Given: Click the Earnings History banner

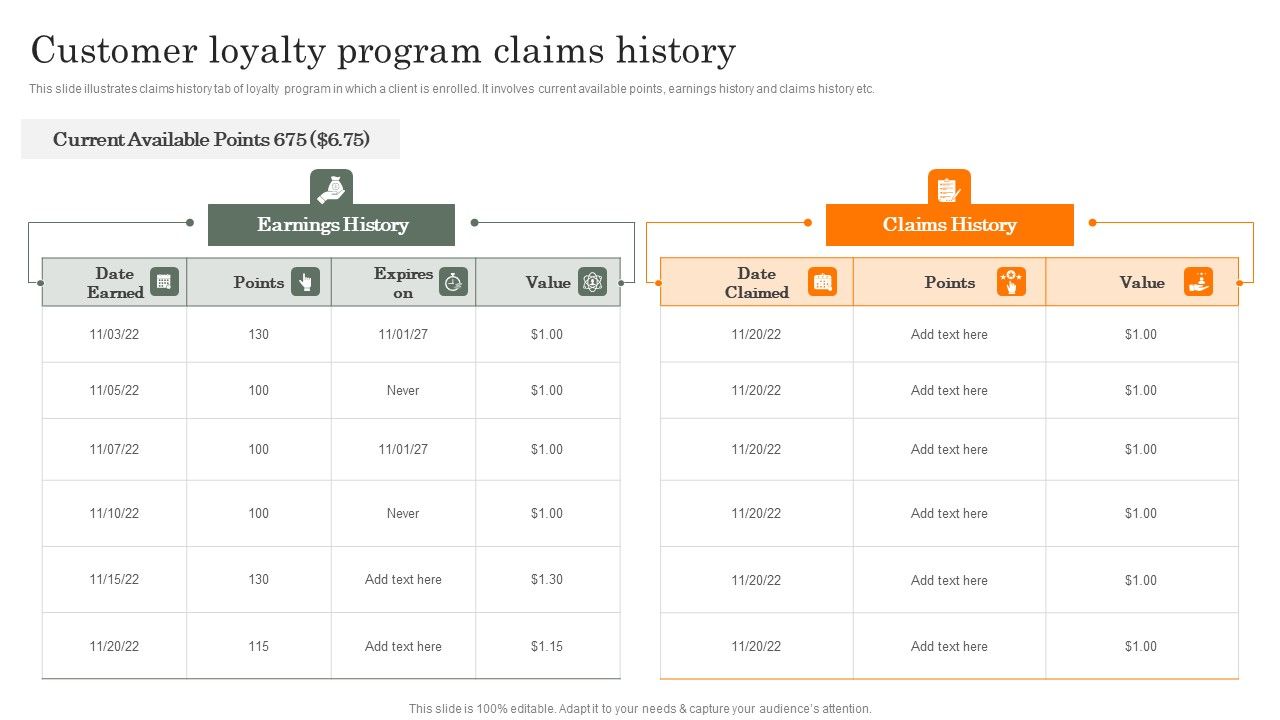Looking at the screenshot, I should (331, 225).
